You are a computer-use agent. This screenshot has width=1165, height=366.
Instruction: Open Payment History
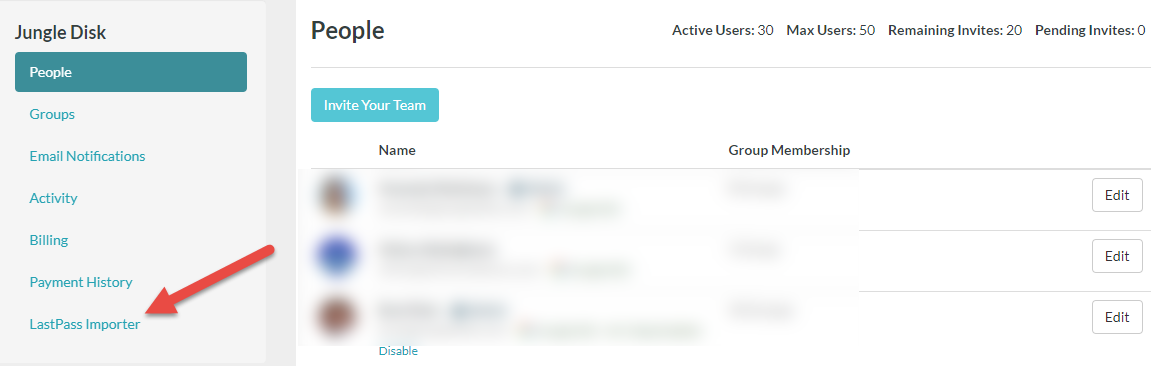81,282
